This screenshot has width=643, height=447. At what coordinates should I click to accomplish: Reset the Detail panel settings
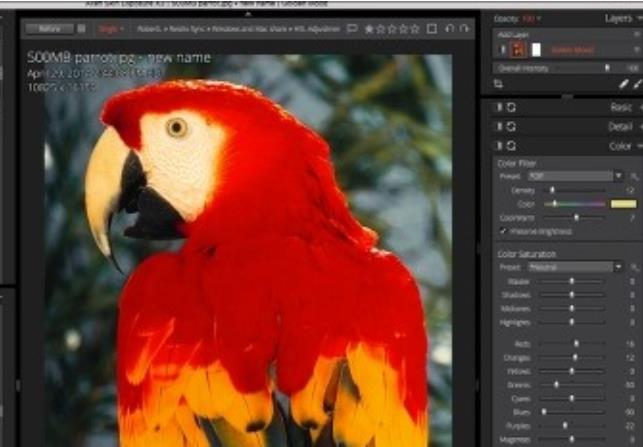coord(511,126)
